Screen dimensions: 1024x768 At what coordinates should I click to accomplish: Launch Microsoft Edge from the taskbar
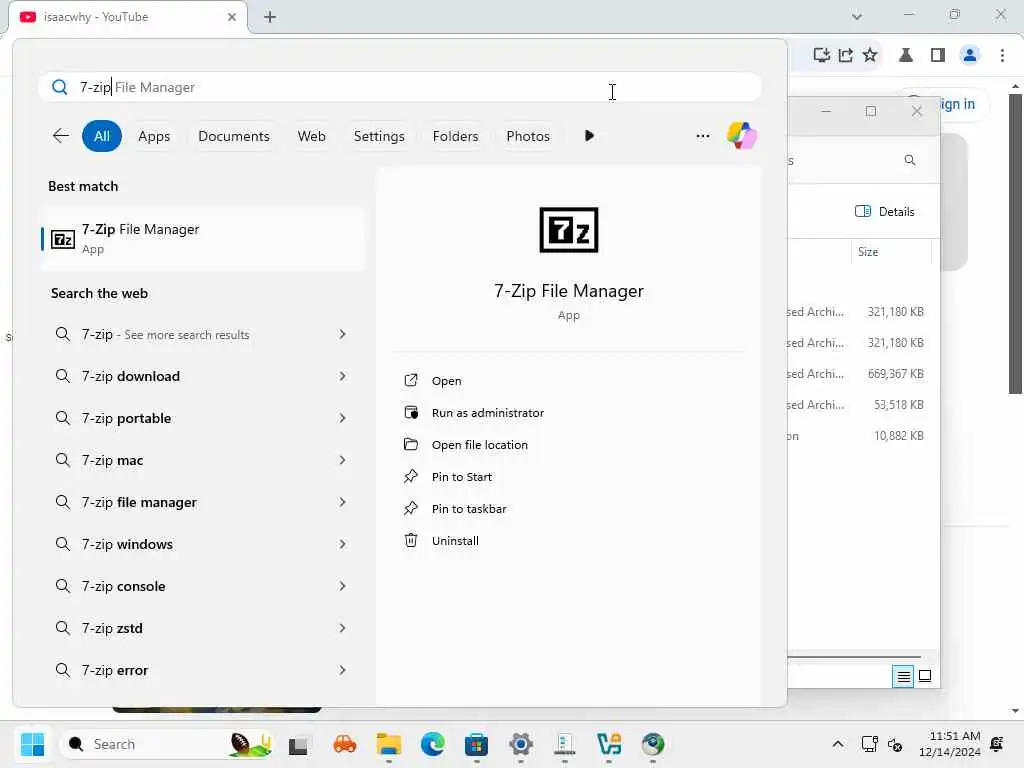tap(432, 744)
